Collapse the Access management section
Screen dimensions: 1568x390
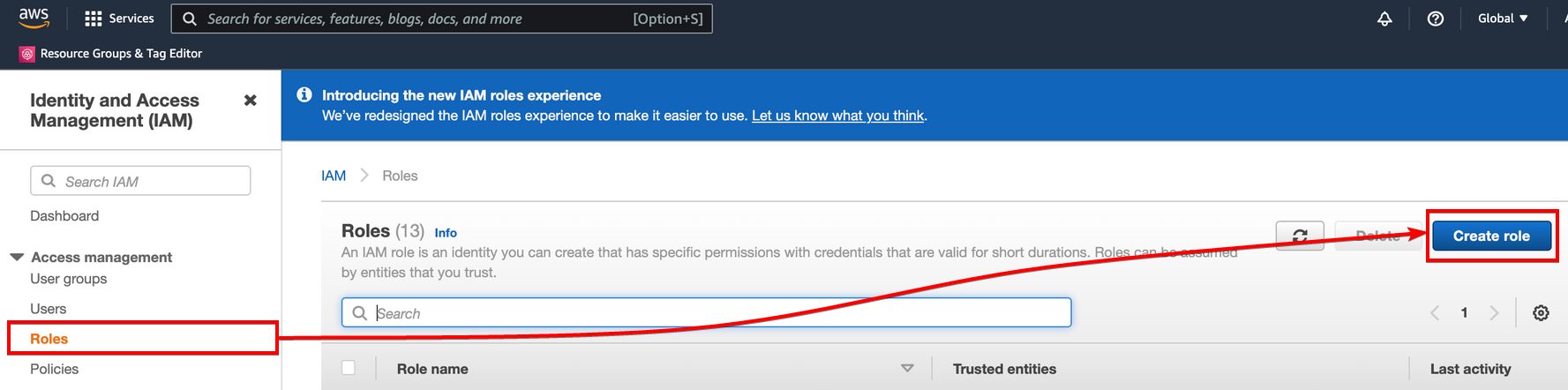[17, 257]
